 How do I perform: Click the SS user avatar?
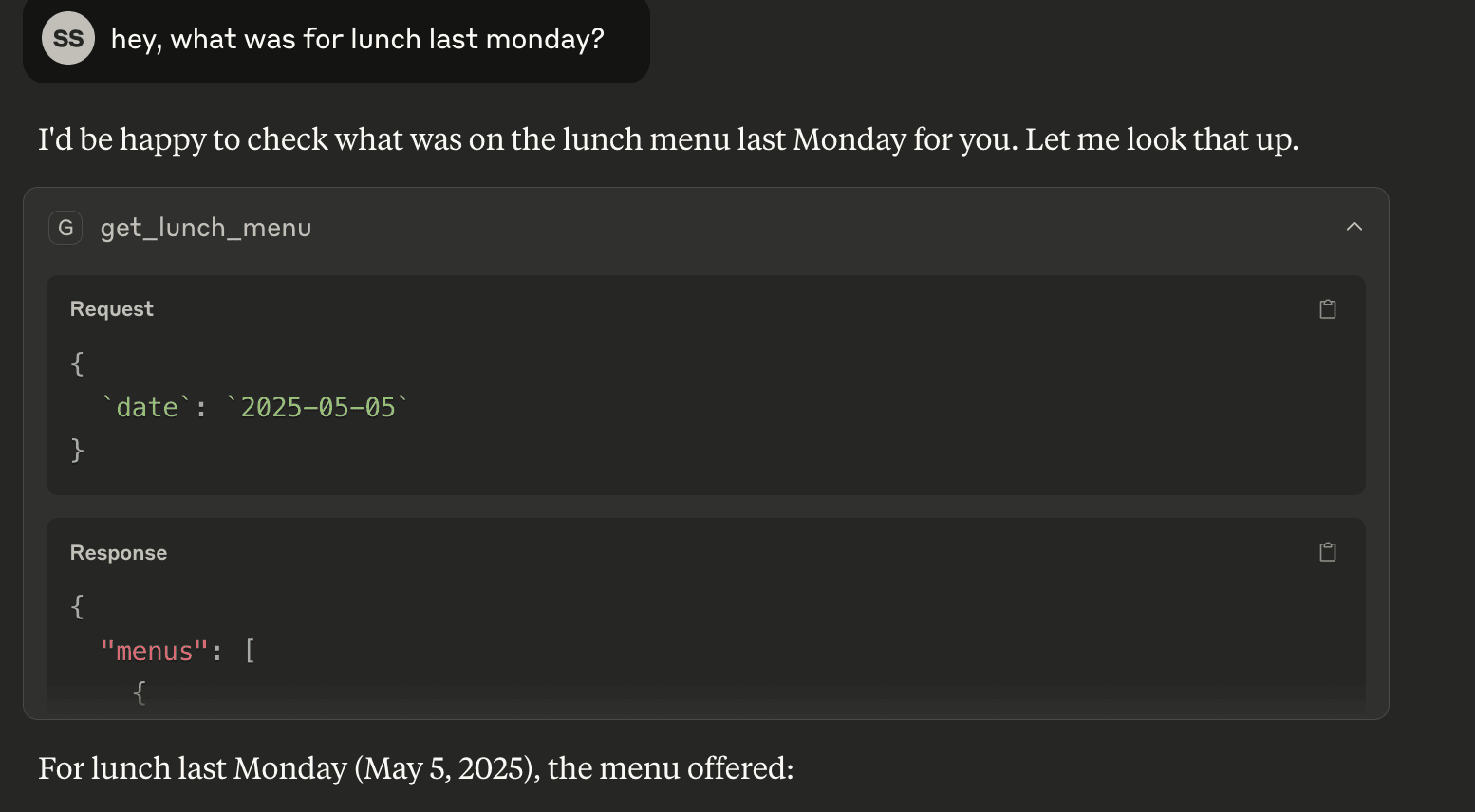pos(68,38)
